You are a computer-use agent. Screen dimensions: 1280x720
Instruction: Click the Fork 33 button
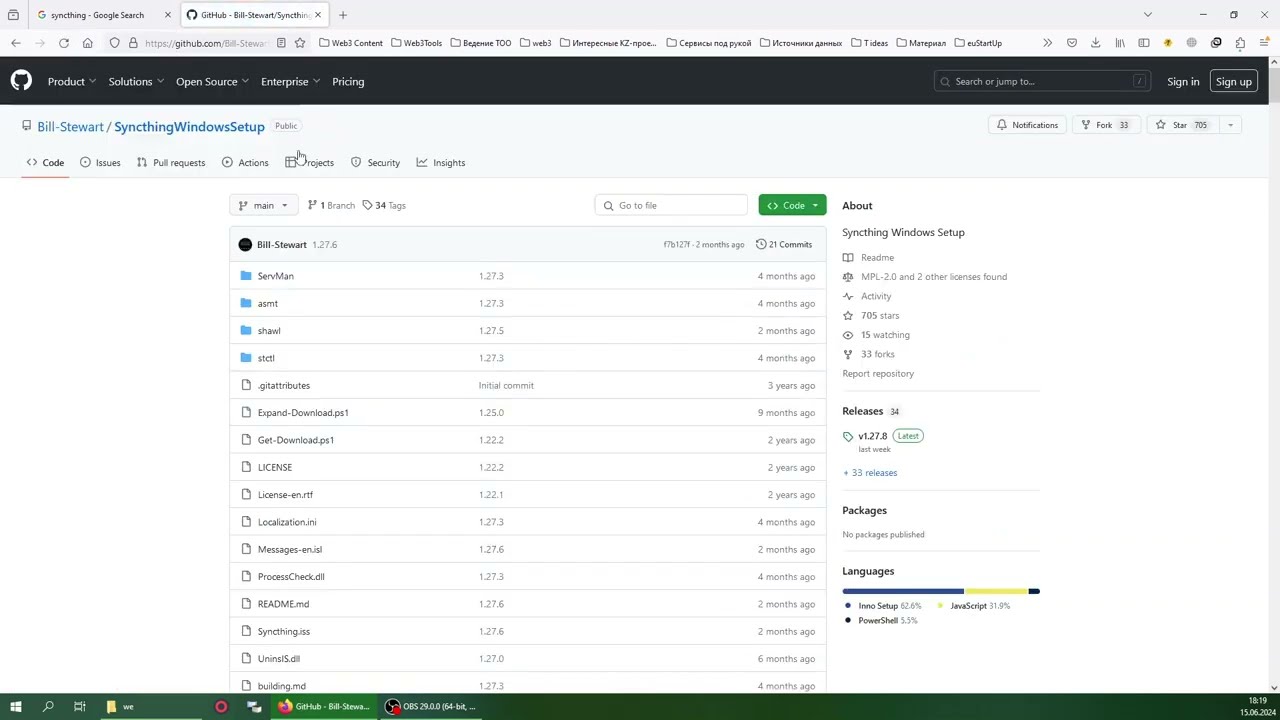tap(1105, 125)
